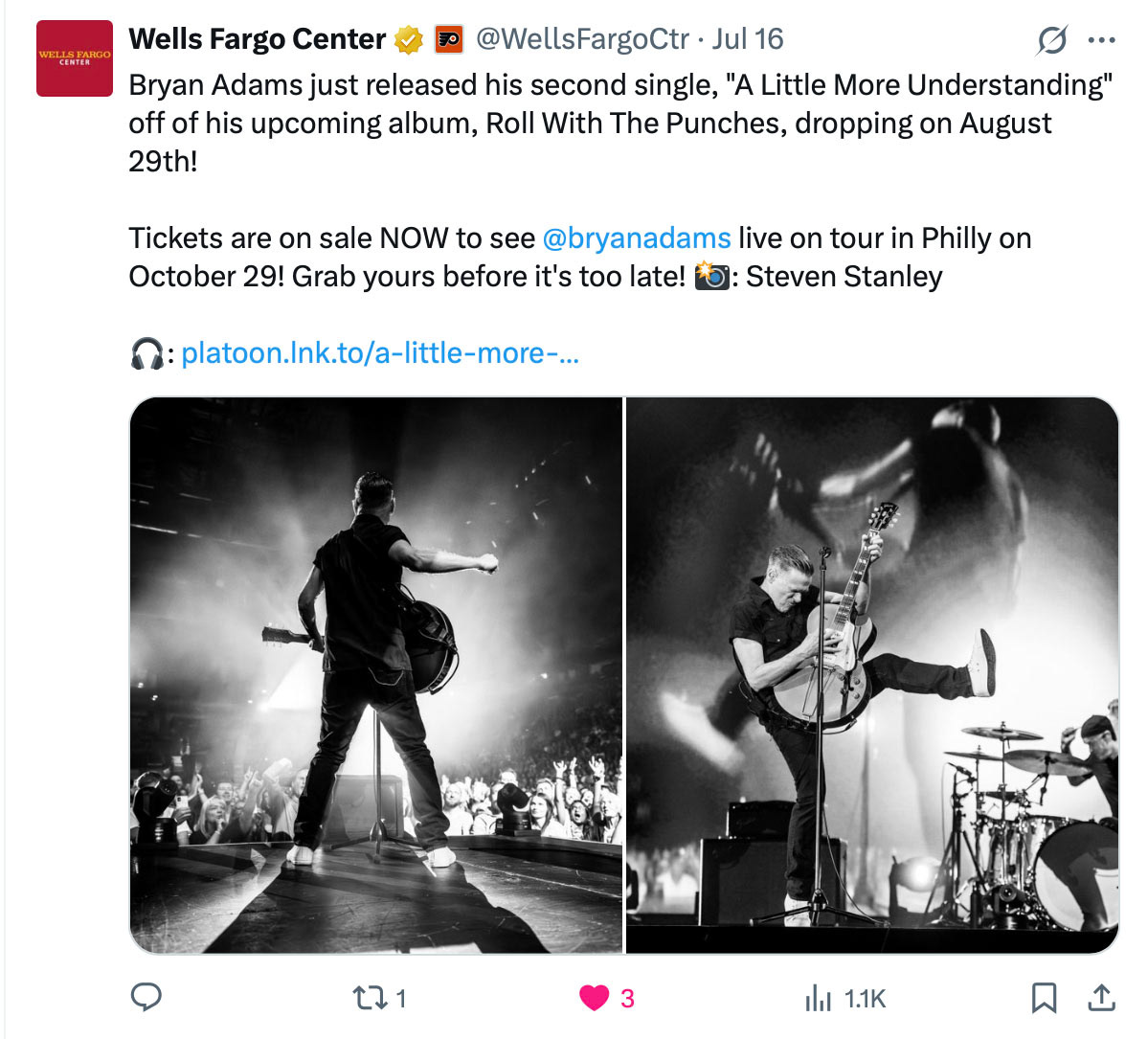This screenshot has width=1148, height=1039.
Task: Click the headphones emoji before the link
Action: [x=146, y=354]
